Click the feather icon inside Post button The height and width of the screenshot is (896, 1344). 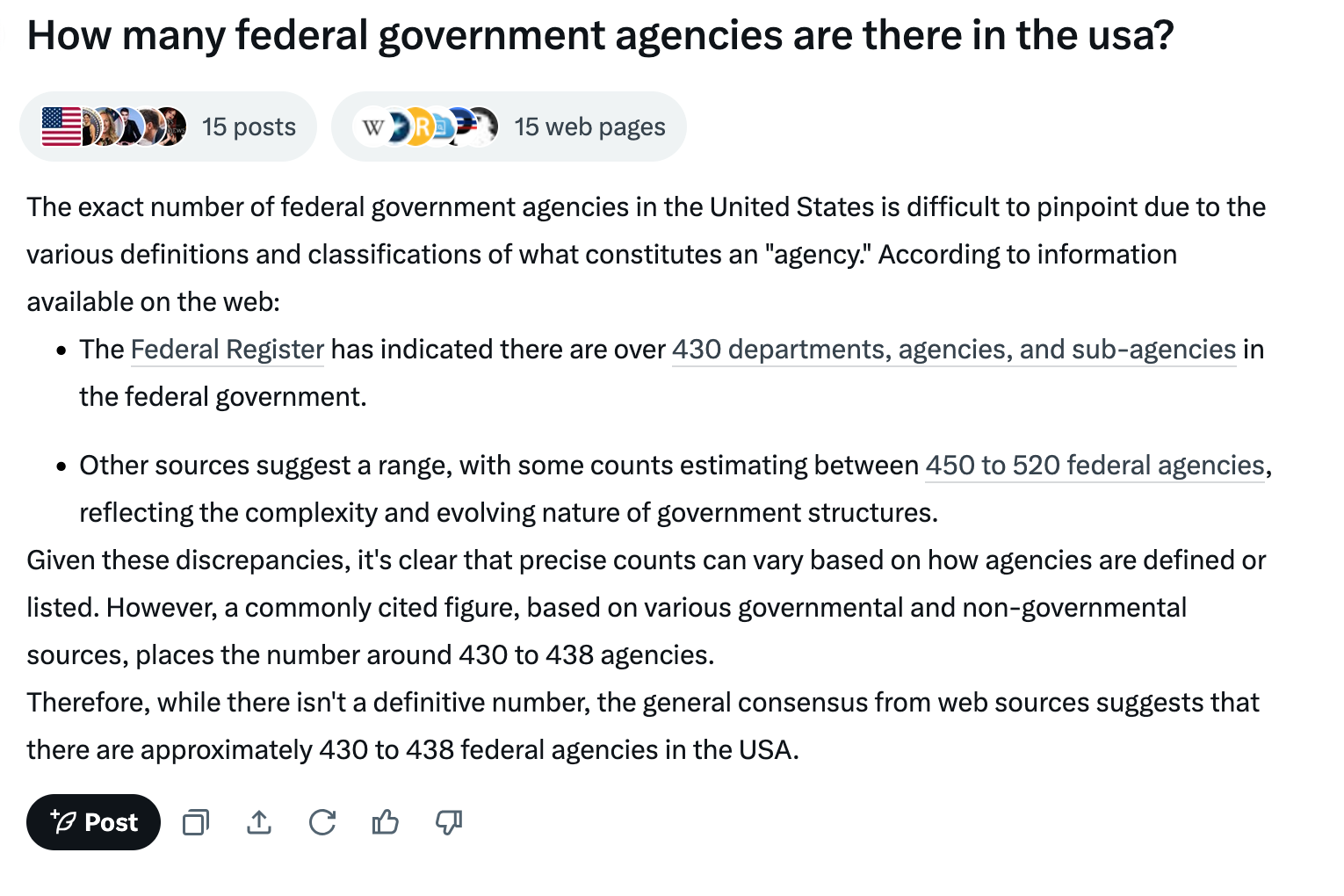tap(63, 821)
